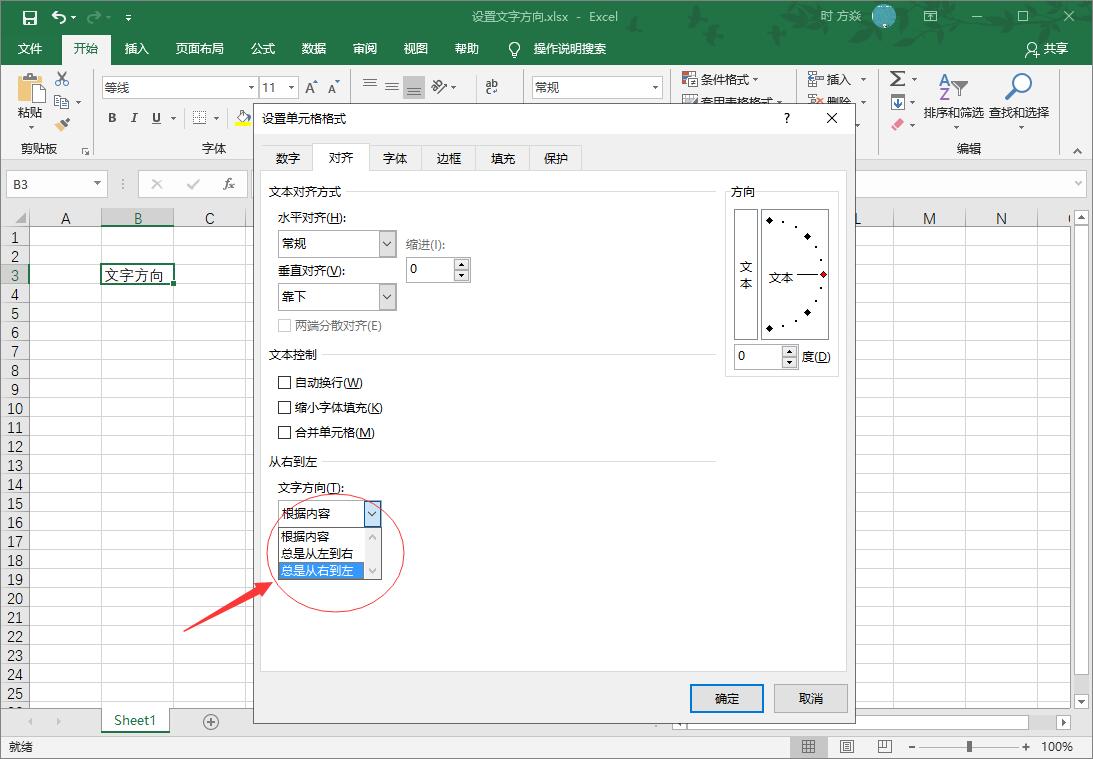Click the 确定 button

click(727, 698)
